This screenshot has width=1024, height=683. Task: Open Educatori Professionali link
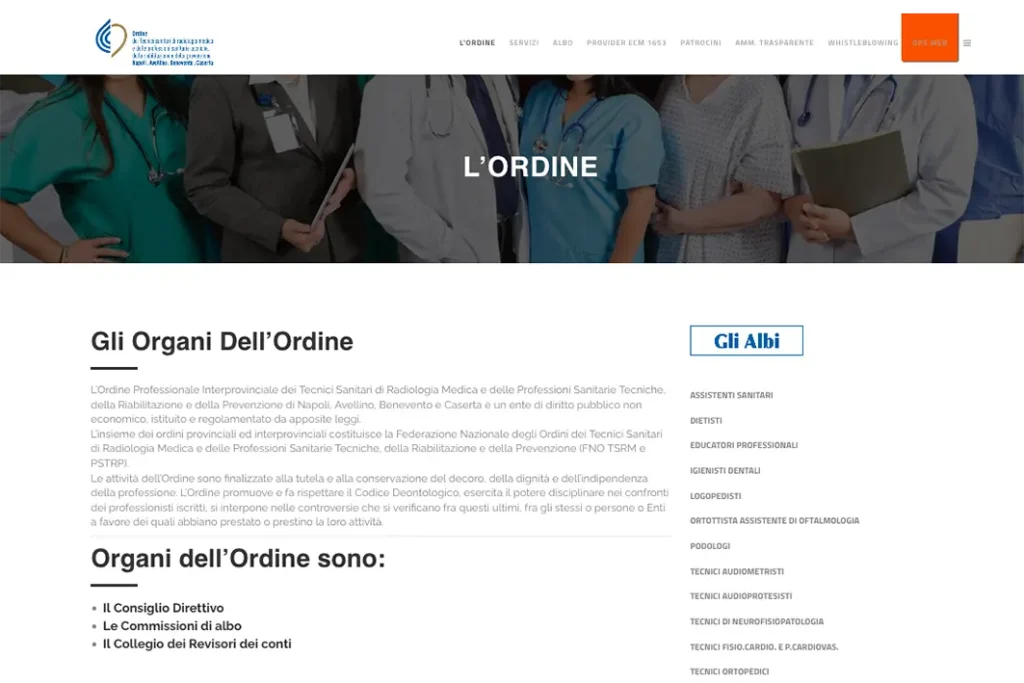click(x=743, y=445)
